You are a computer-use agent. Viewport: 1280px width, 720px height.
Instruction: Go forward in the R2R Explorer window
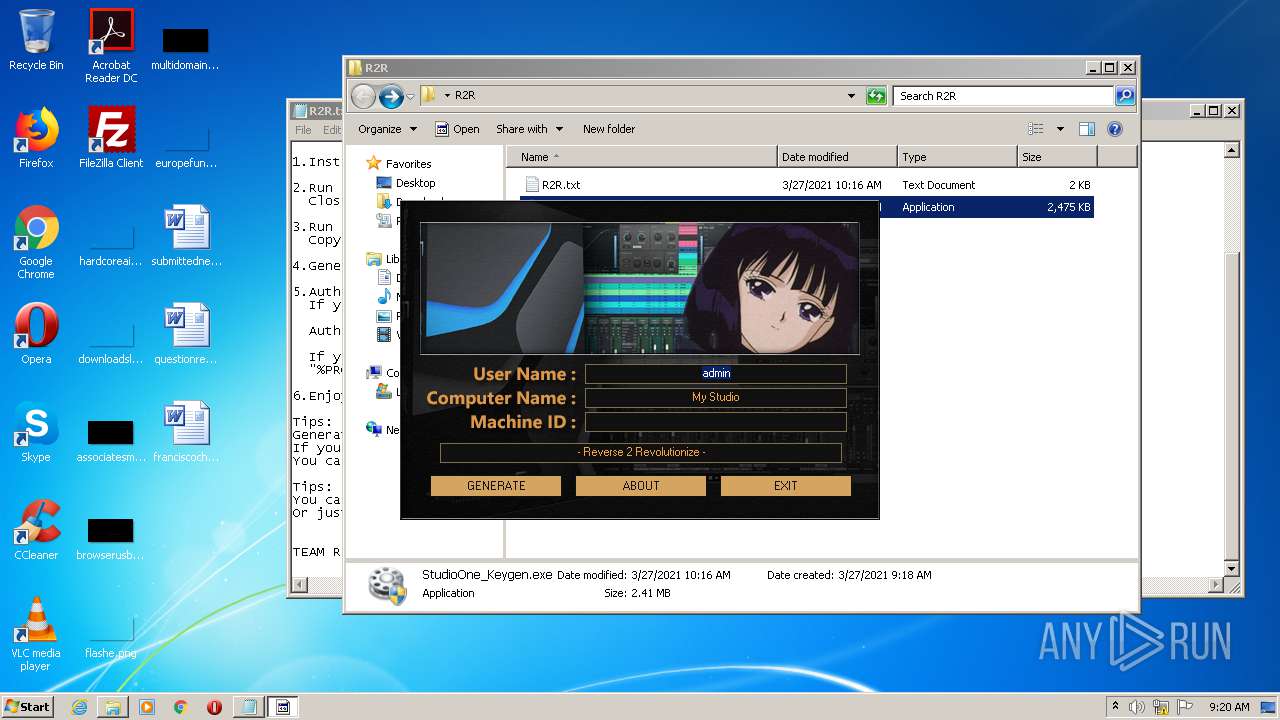(391, 96)
